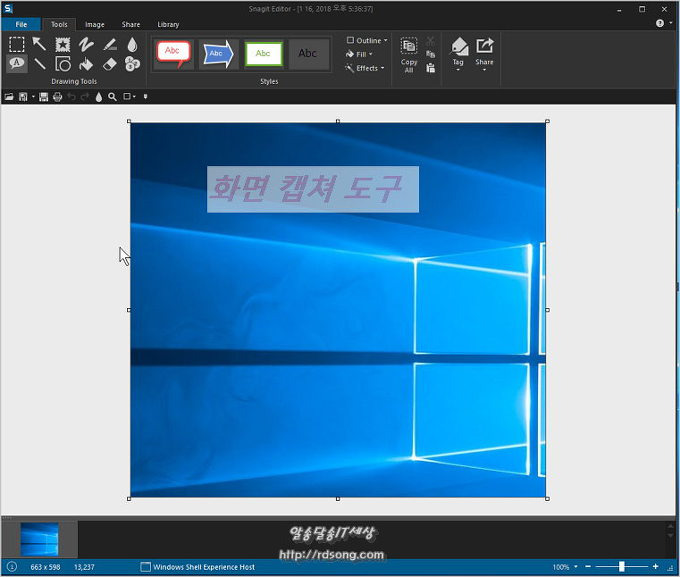Select the Eraser tool
The image size is (680, 577).
[x=110, y=64]
